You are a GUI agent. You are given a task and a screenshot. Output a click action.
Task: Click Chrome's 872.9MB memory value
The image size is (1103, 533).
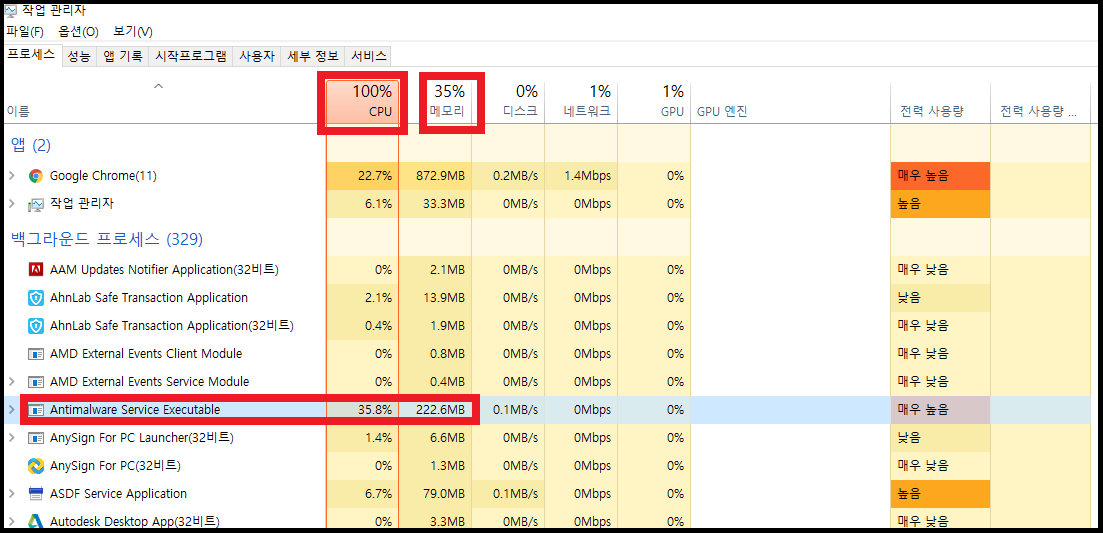[441, 176]
